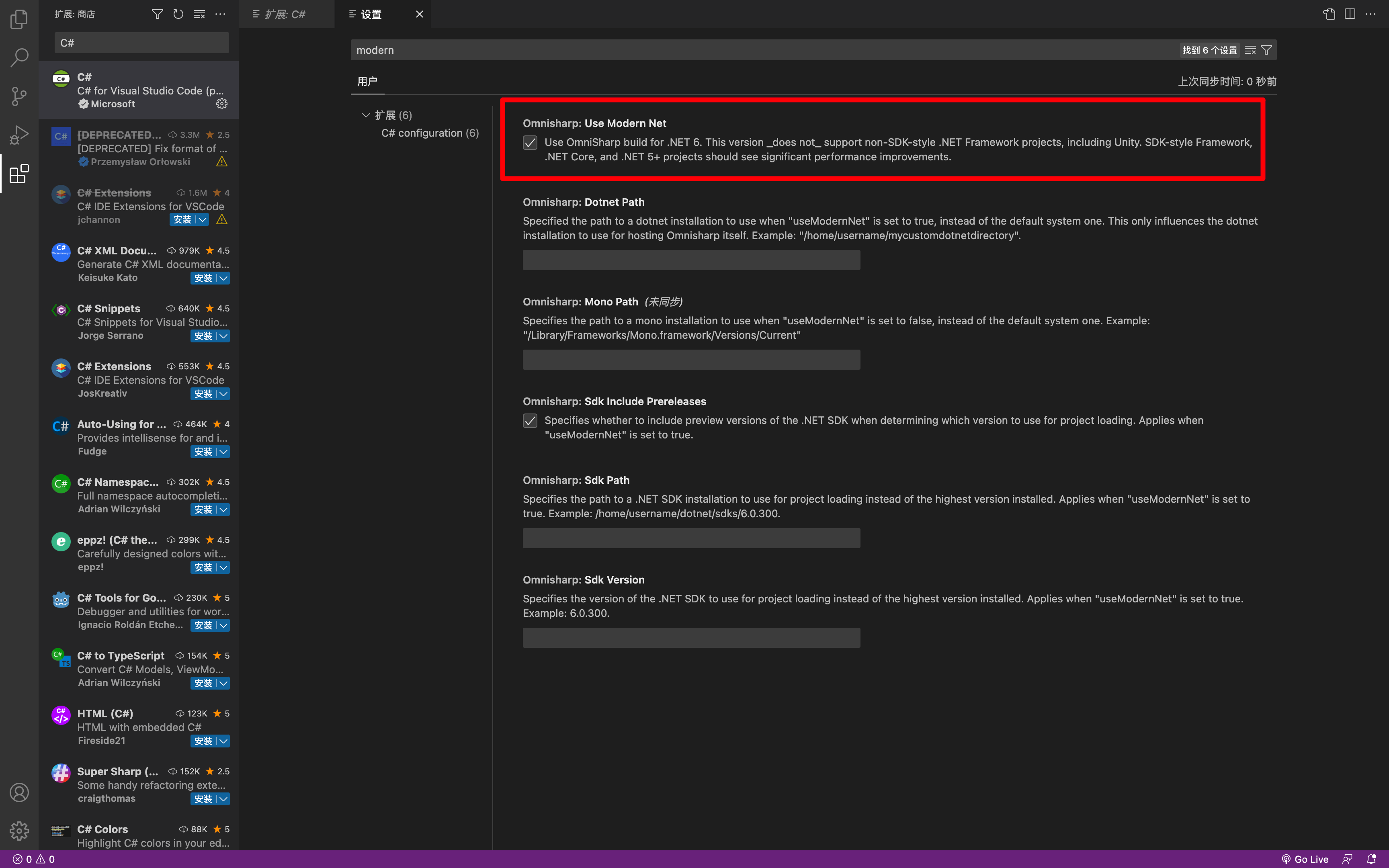Select C# configuration (6) in settings tree
This screenshot has width=1389, height=868.
click(x=430, y=133)
